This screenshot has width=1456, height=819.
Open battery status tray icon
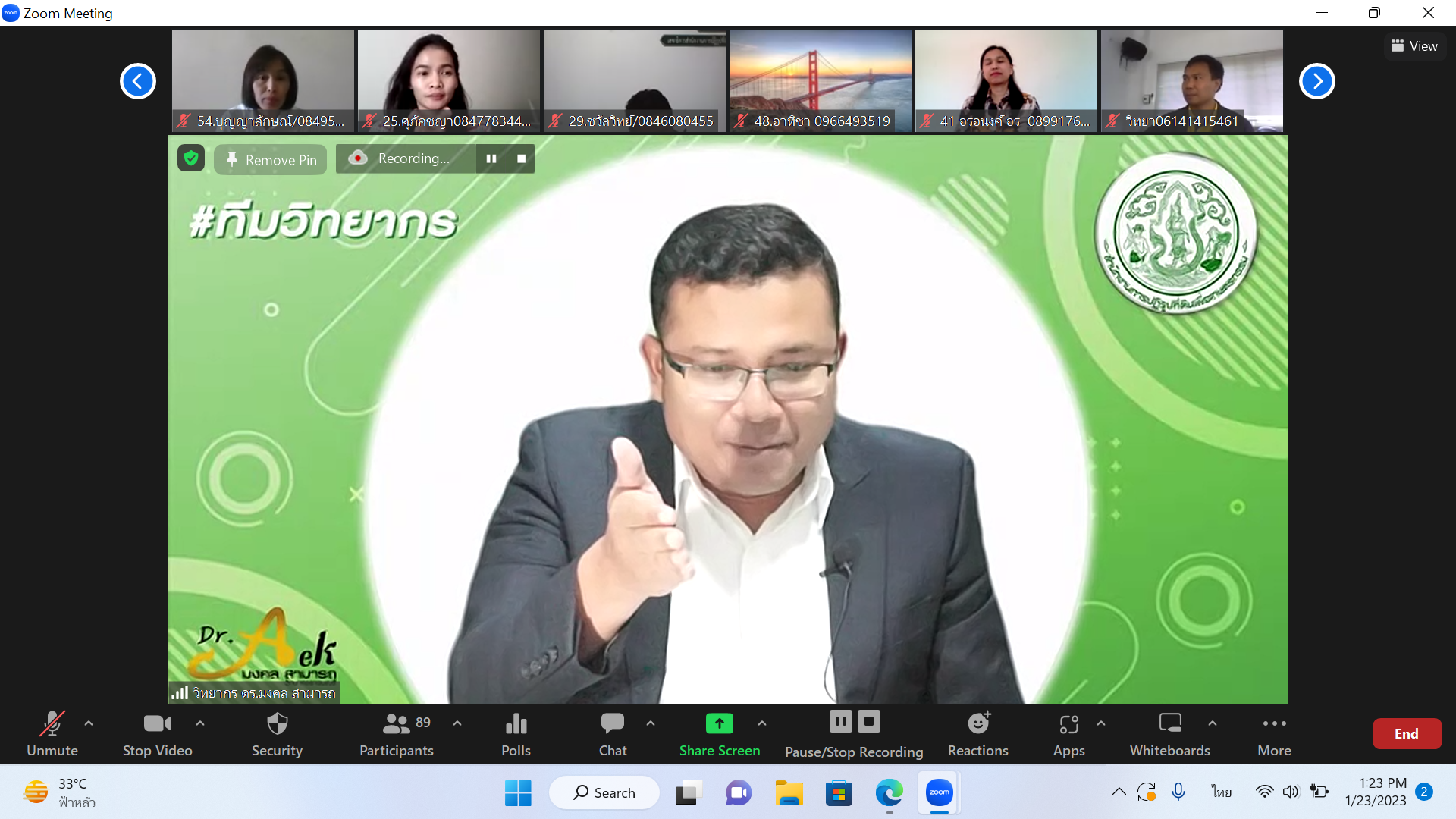point(1319,792)
